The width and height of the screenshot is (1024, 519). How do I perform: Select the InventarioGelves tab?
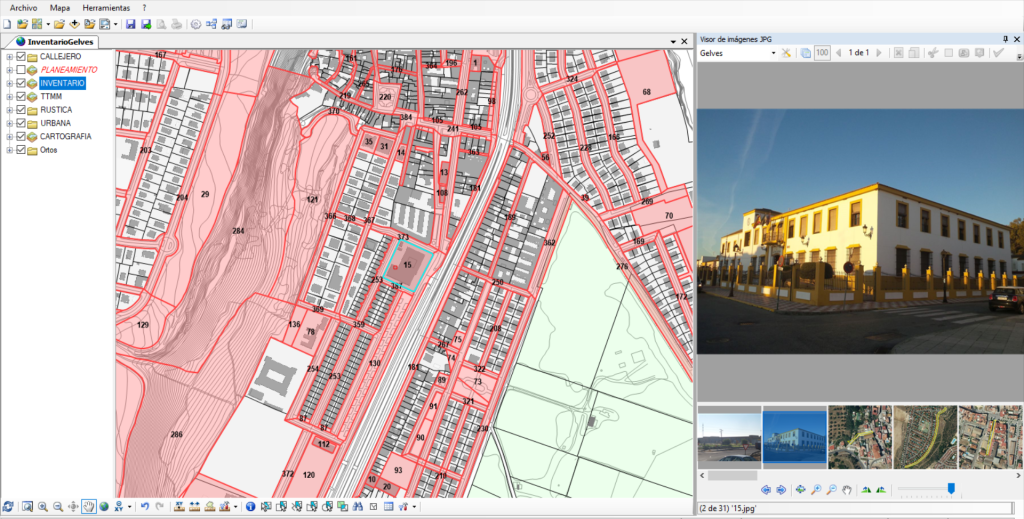click(x=59, y=42)
